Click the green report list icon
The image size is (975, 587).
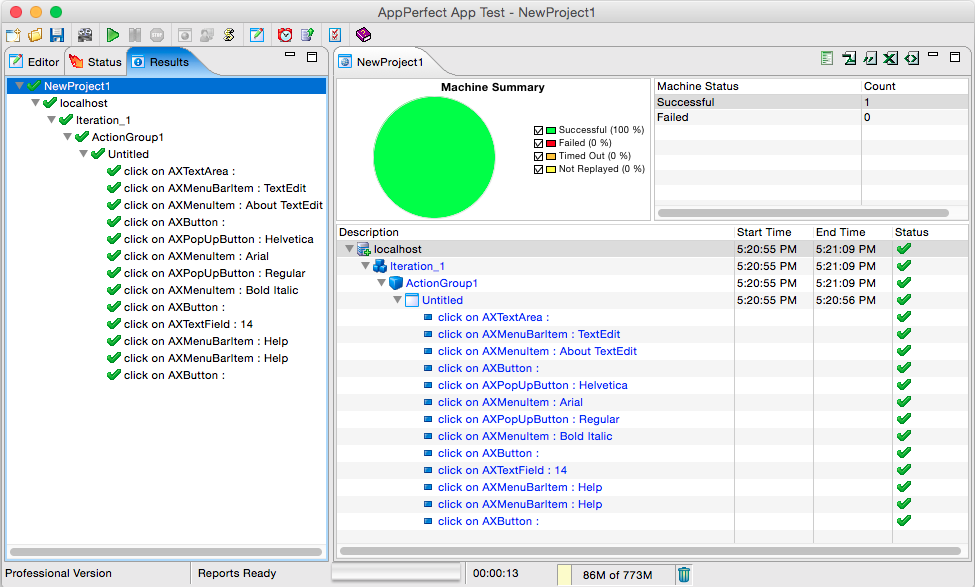pyautogui.click(x=827, y=58)
